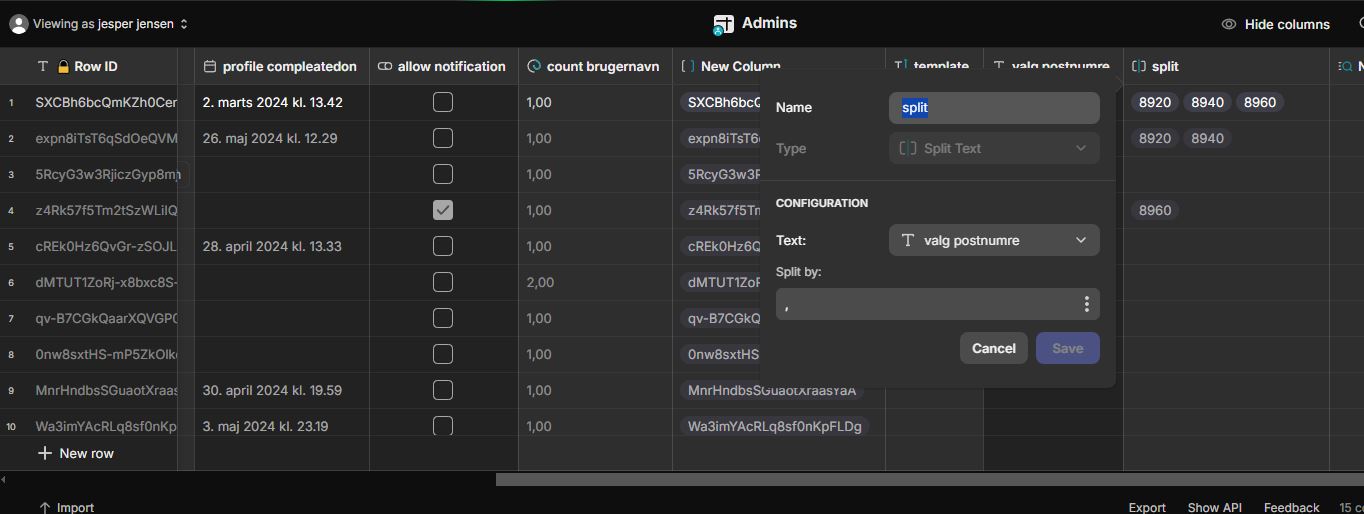Viewport: 1364px width, 514px height.
Task: Toggle allow notification checkbox in row 3
Action: (443, 174)
